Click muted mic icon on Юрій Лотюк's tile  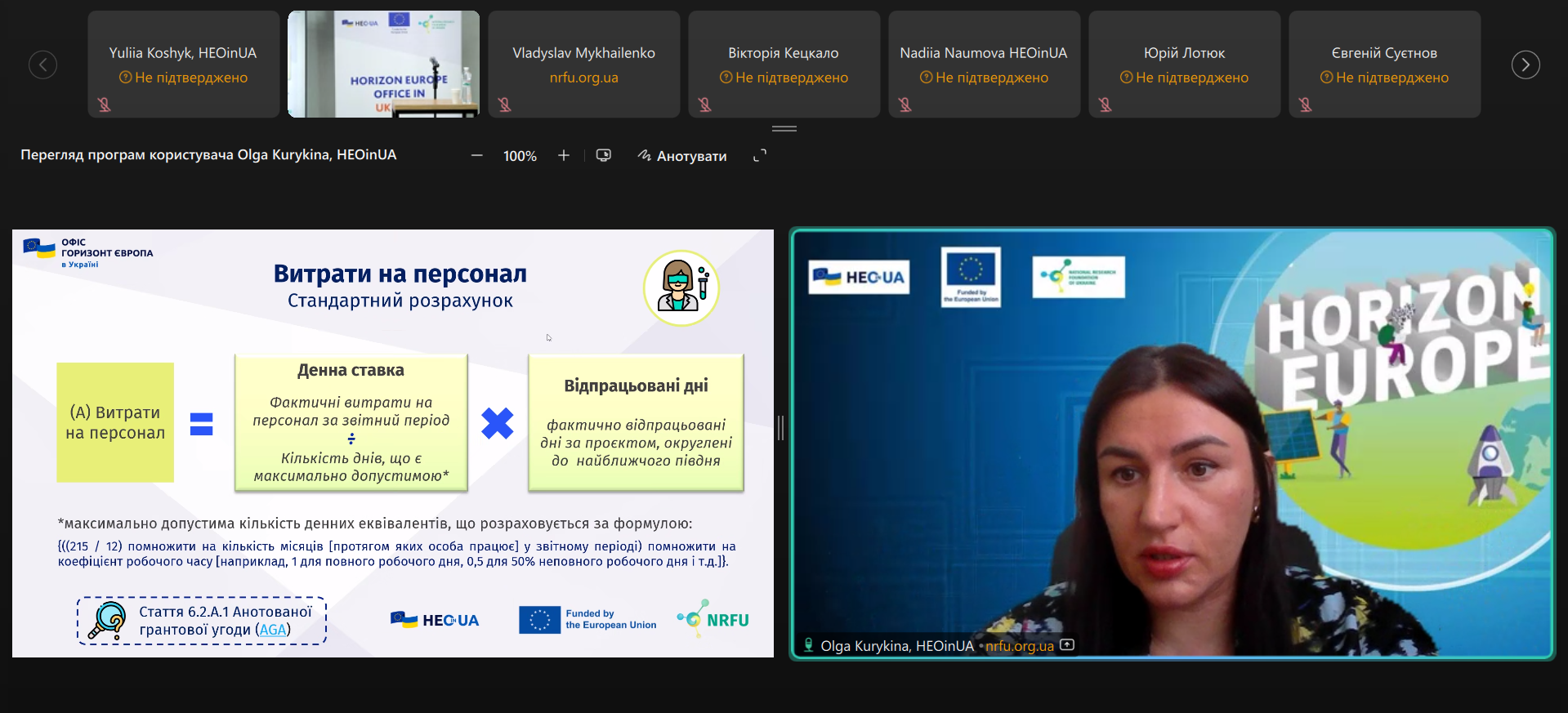[1105, 105]
